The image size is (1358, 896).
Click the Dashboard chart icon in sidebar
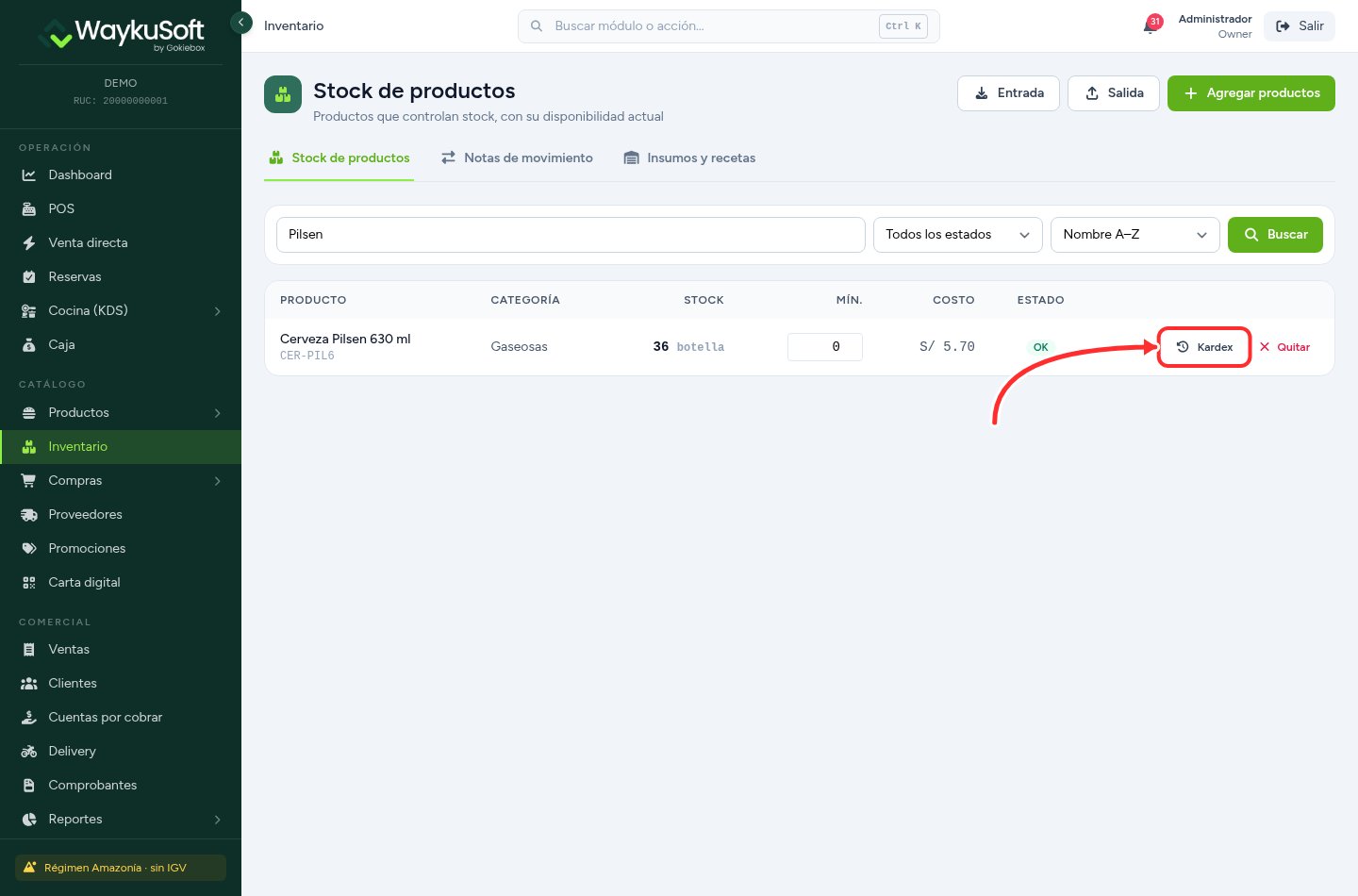tap(29, 174)
